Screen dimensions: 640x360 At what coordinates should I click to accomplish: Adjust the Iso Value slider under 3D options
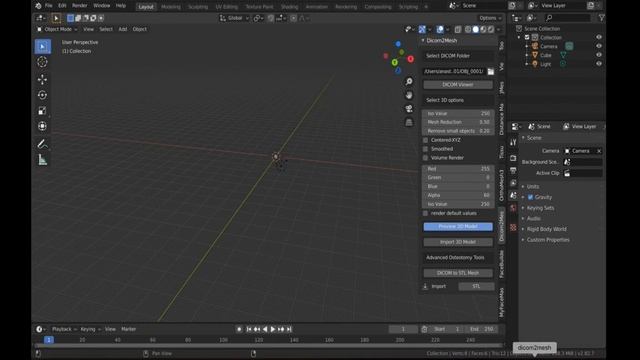[458, 113]
